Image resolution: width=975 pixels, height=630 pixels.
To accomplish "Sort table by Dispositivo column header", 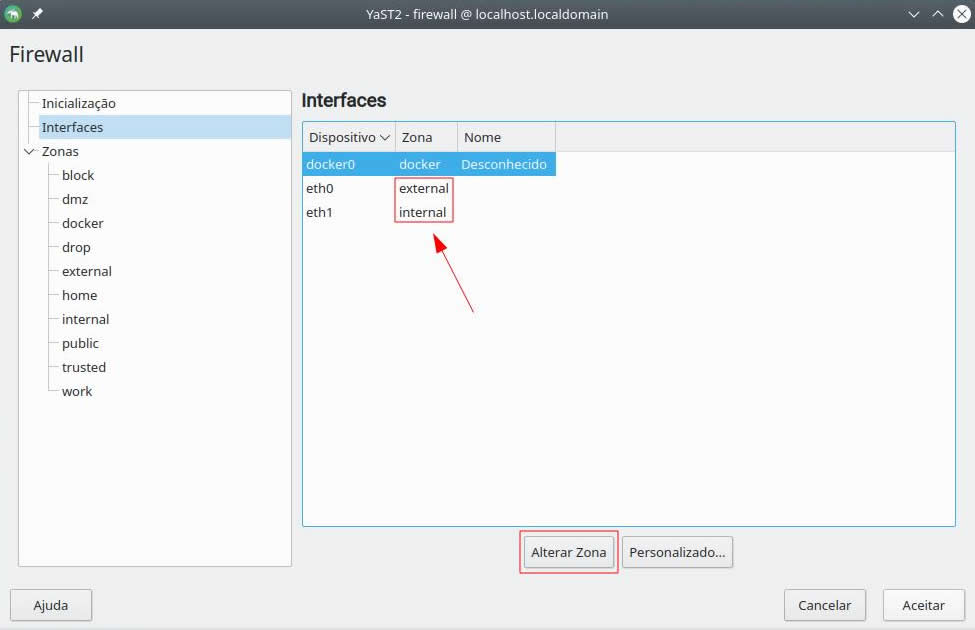I will [x=348, y=137].
